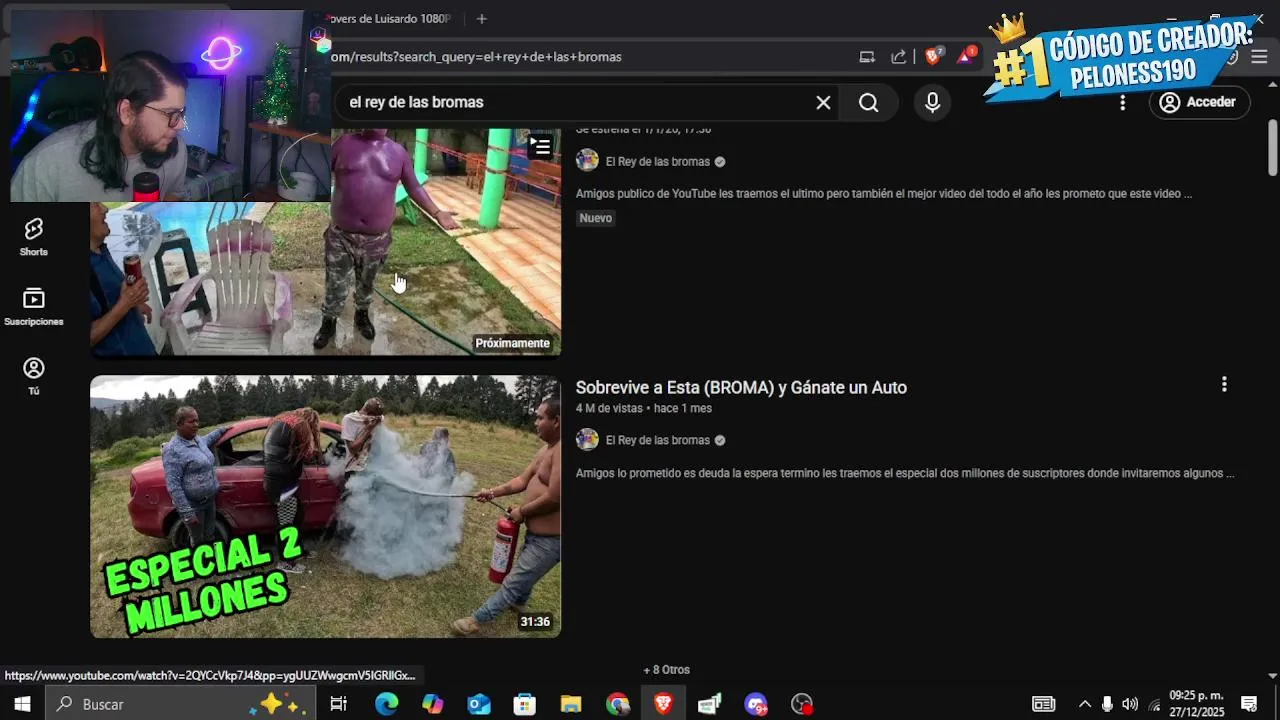The width and height of the screenshot is (1280, 720).
Task: Start voice search with the microphone
Action: pos(932,102)
